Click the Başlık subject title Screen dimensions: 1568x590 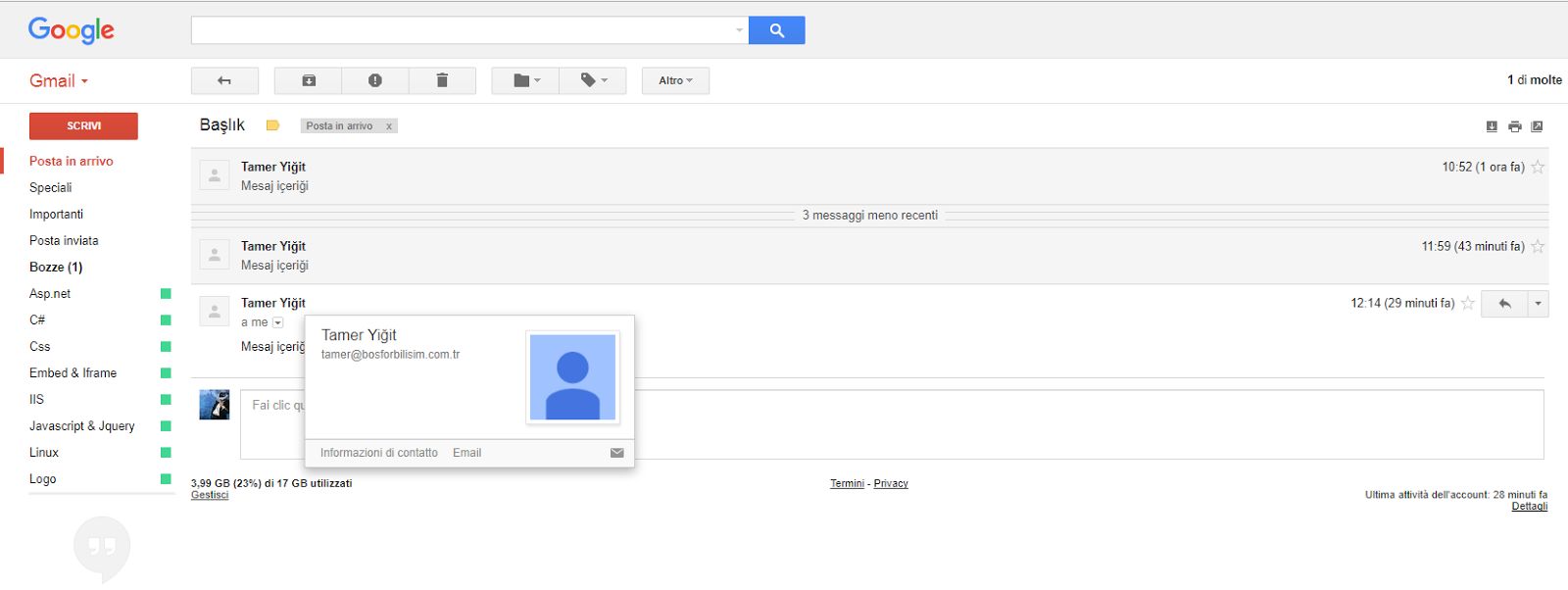tap(222, 125)
